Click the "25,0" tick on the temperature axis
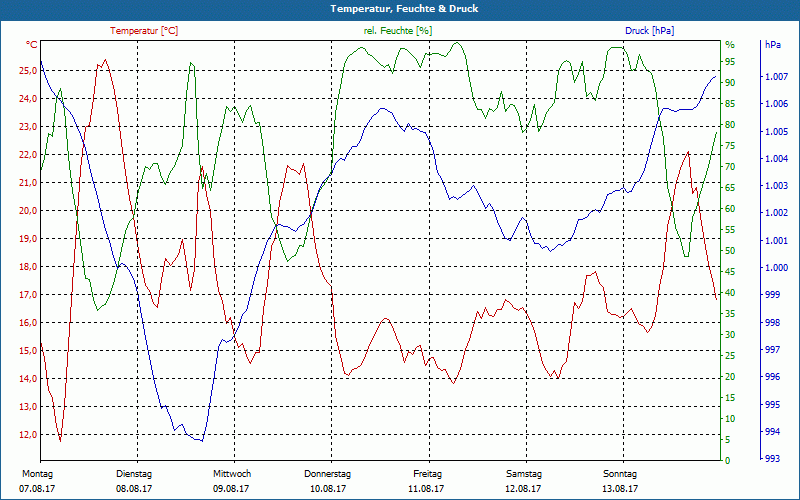800x500 pixels. pyautogui.click(x=28, y=71)
